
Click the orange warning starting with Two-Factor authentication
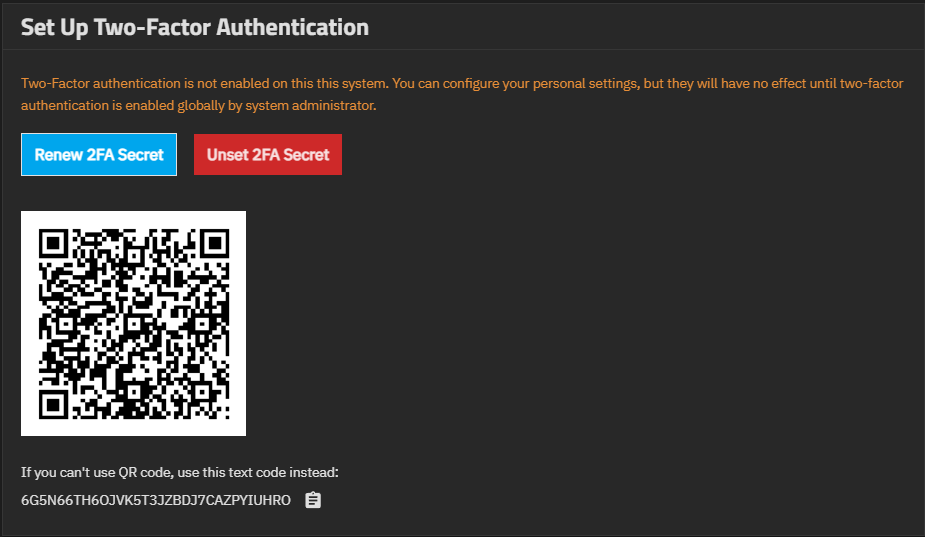[330, 82]
